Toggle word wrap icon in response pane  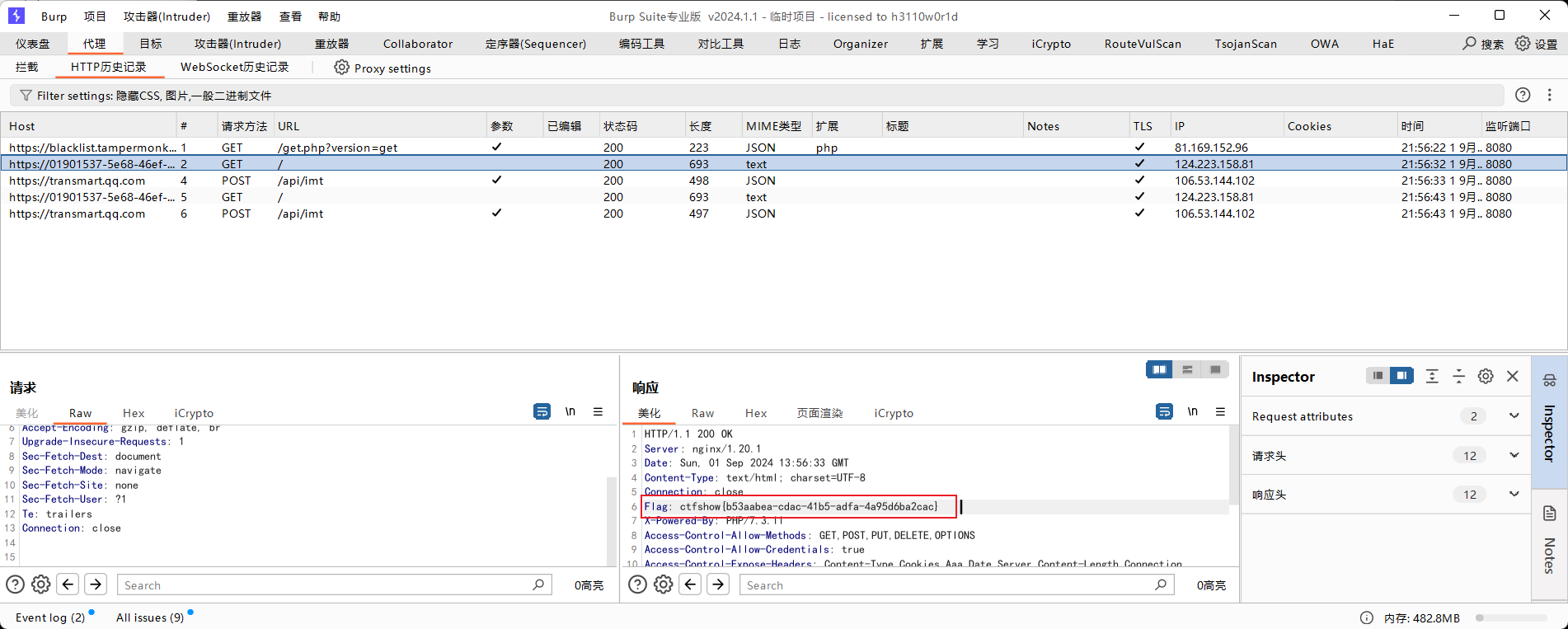(1164, 411)
